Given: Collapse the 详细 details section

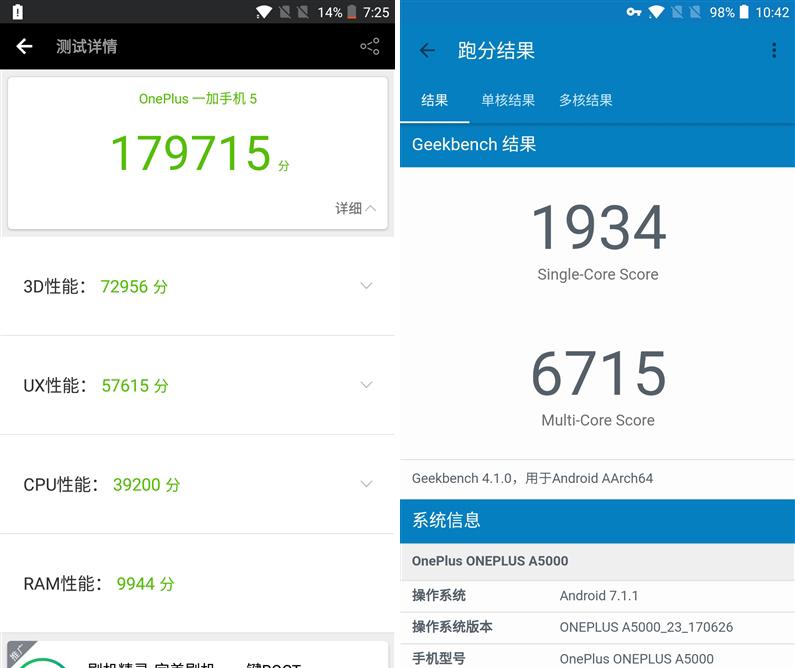Looking at the screenshot, I should (355, 208).
